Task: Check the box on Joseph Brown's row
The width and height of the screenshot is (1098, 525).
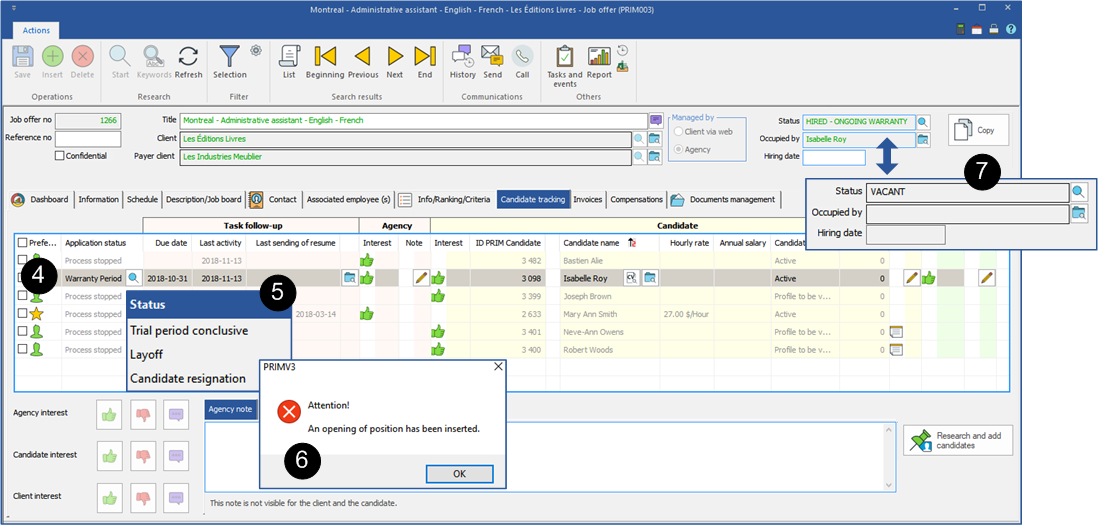Action: pos(22,296)
